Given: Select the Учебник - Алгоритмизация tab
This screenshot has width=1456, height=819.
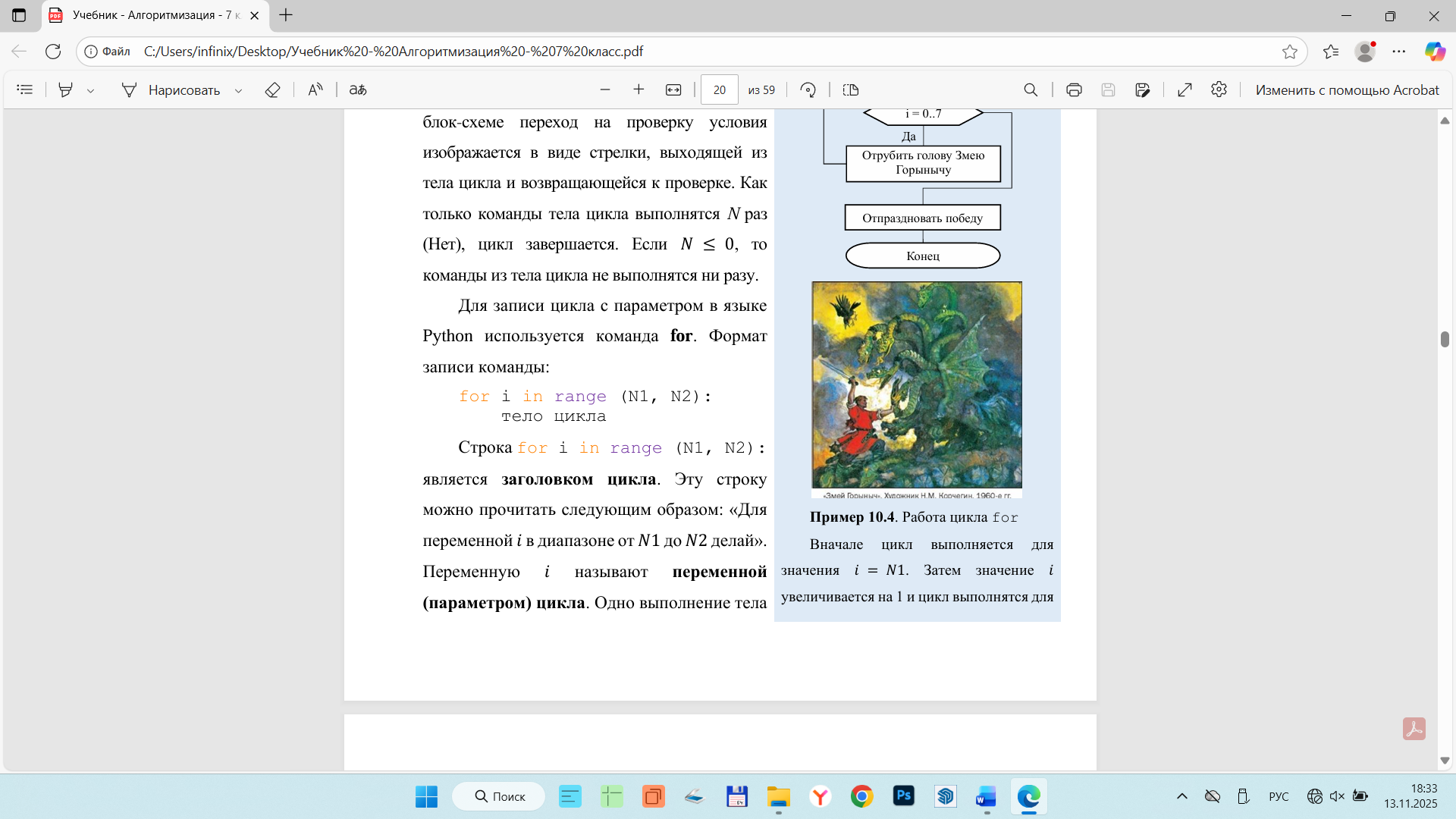Looking at the screenshot, I should [155, 15].
